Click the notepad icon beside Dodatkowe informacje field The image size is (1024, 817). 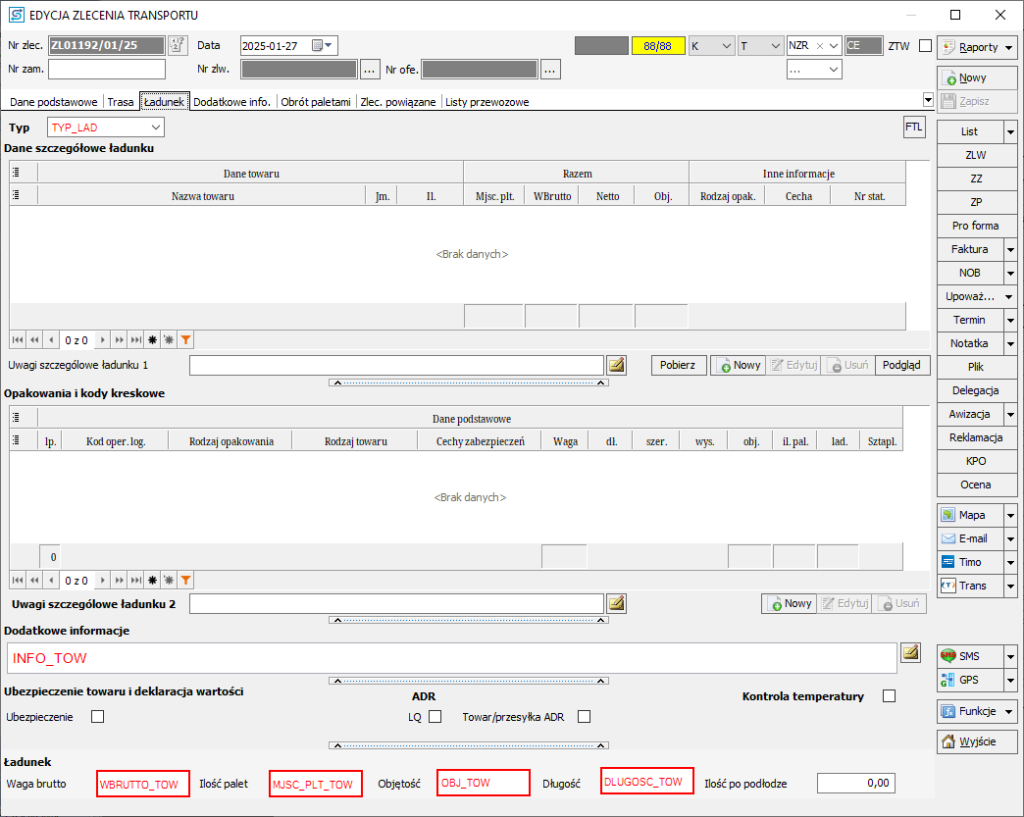pos(909,653)
